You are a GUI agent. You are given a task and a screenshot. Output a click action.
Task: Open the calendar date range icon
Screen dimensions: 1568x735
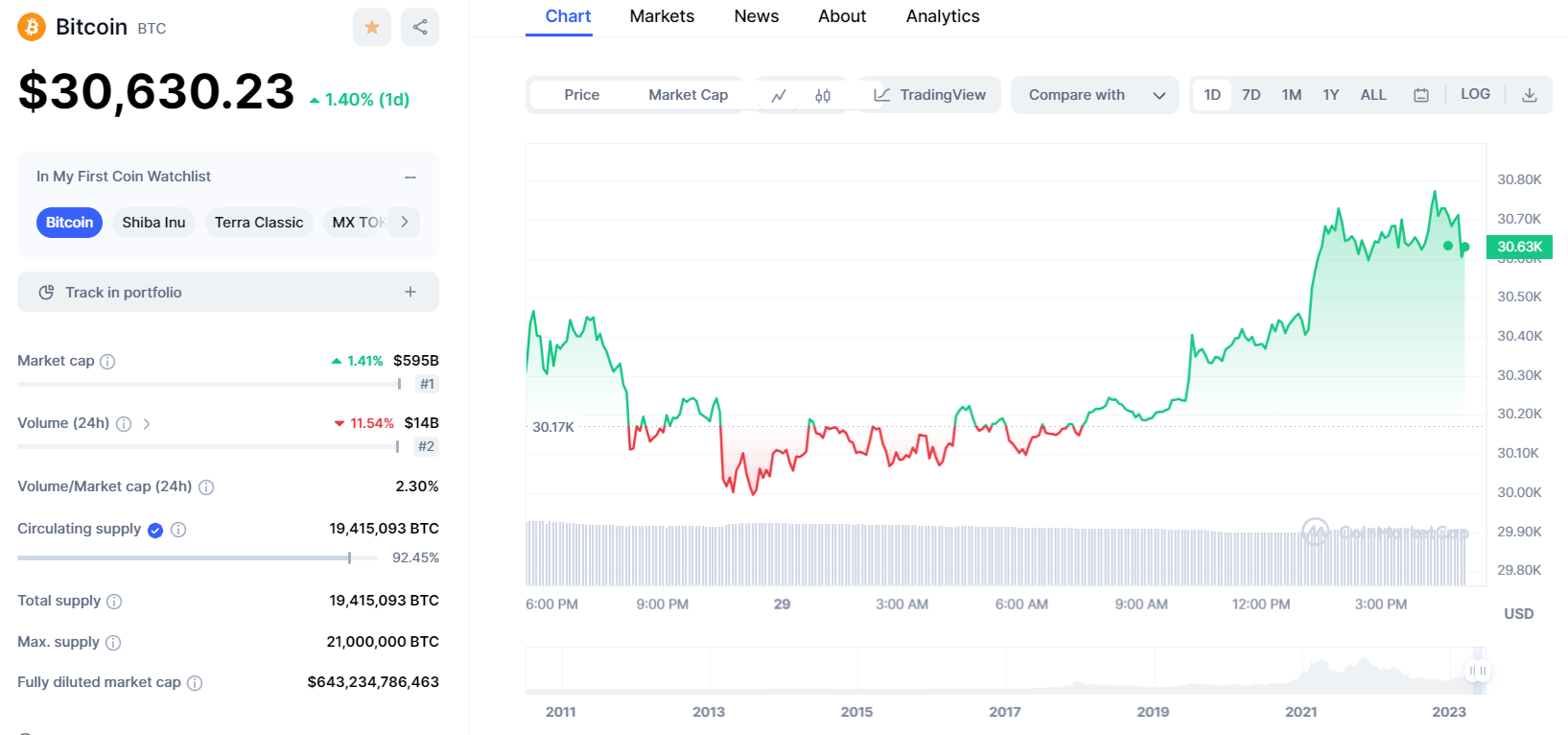pos(1421,95)
